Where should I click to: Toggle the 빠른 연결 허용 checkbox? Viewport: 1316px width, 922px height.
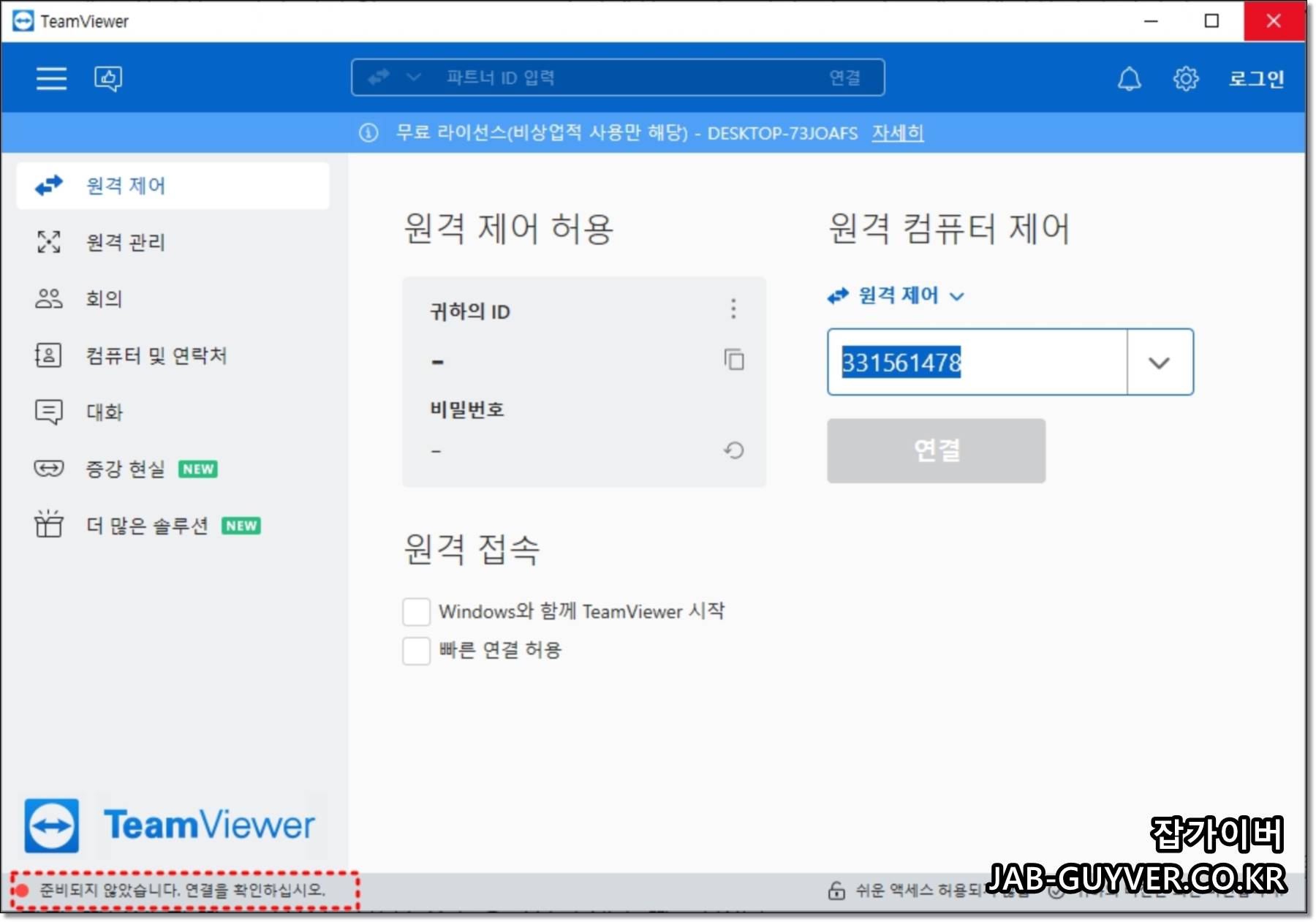416,650
